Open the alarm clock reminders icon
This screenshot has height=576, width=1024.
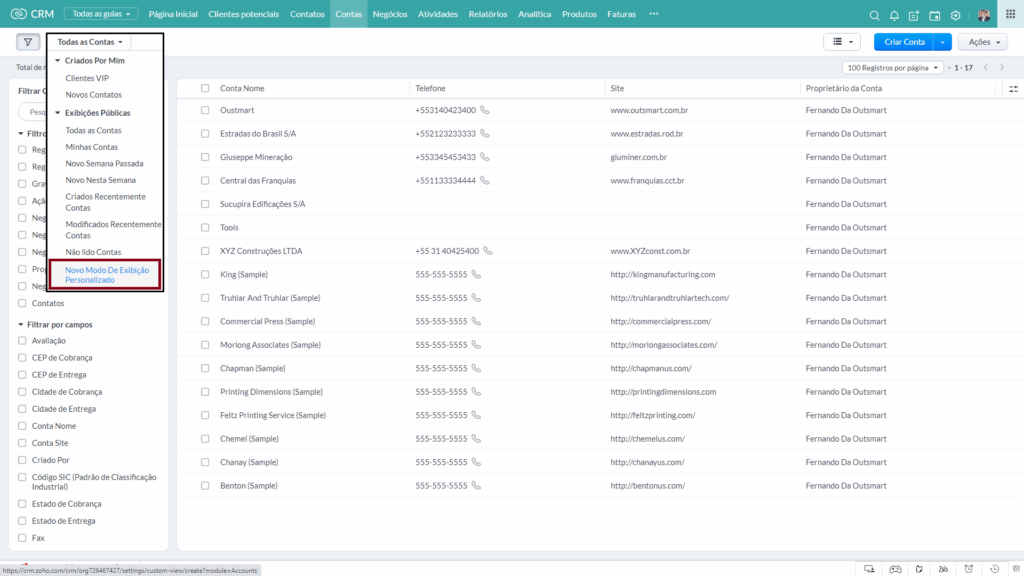pos(969,569)
